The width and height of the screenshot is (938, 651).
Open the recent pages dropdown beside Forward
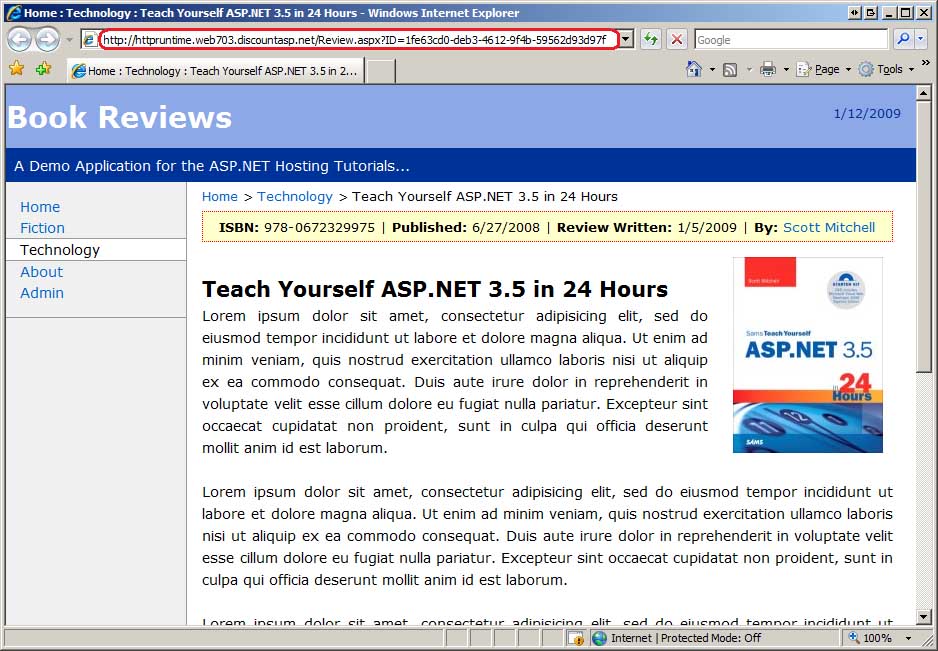[69, 40]
